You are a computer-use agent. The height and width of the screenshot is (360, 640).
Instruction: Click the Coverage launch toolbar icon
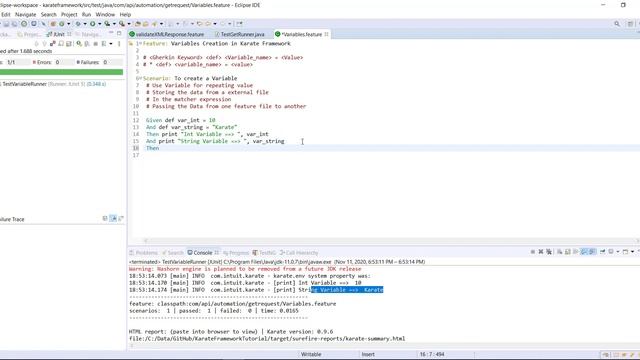107,24
